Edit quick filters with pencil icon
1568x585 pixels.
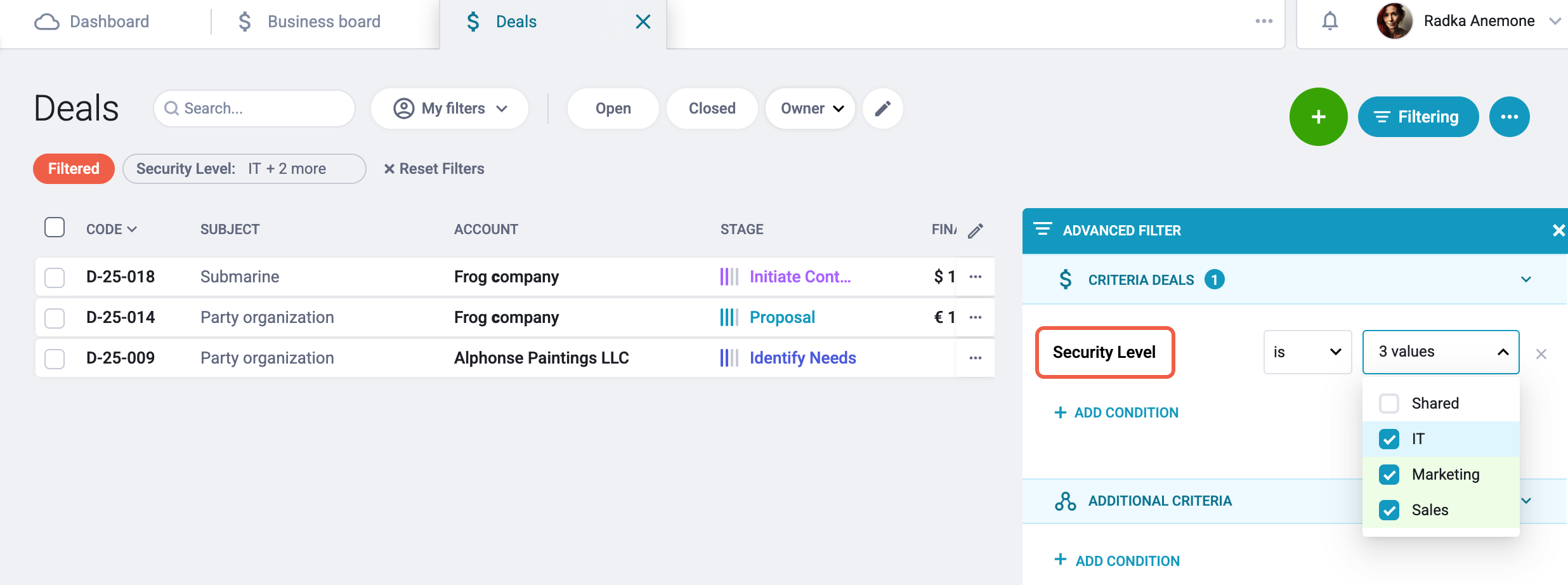[x=883, y=108]
